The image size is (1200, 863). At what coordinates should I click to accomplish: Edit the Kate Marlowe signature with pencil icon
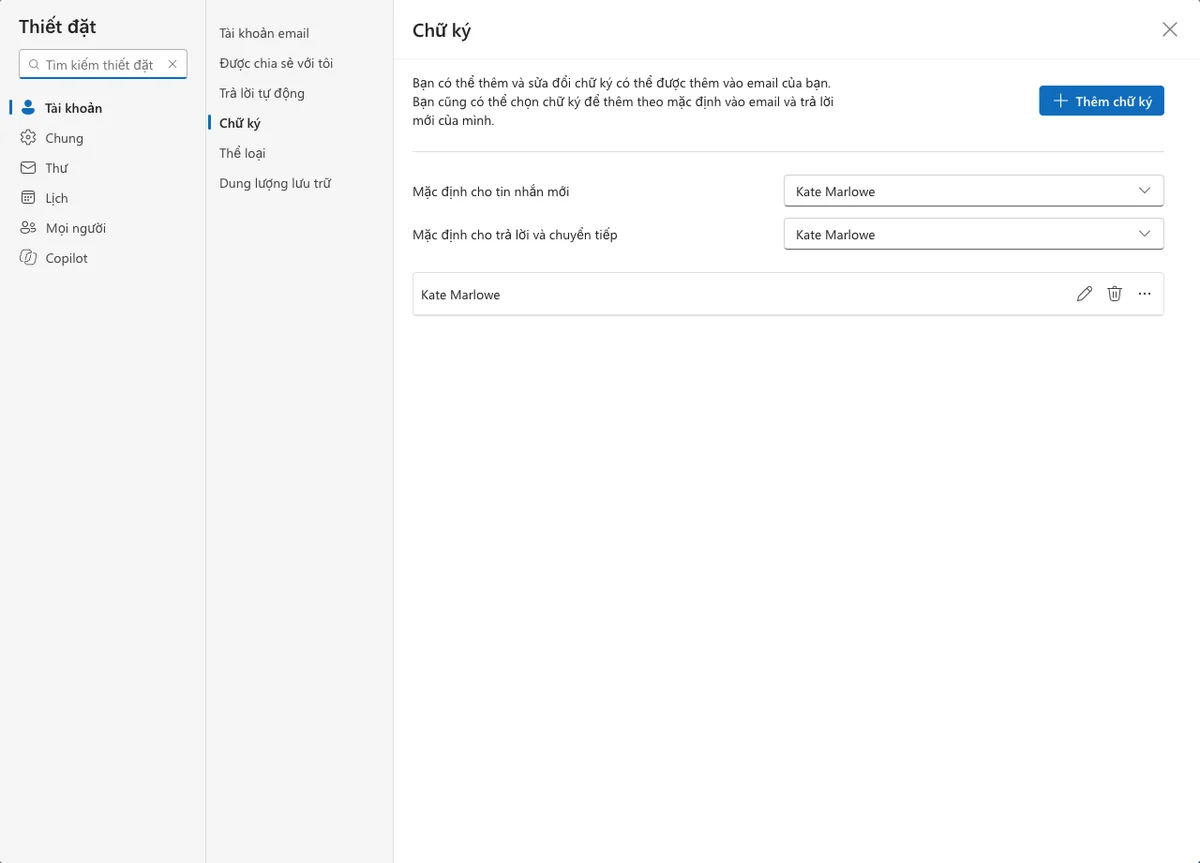coord(1084,294)
